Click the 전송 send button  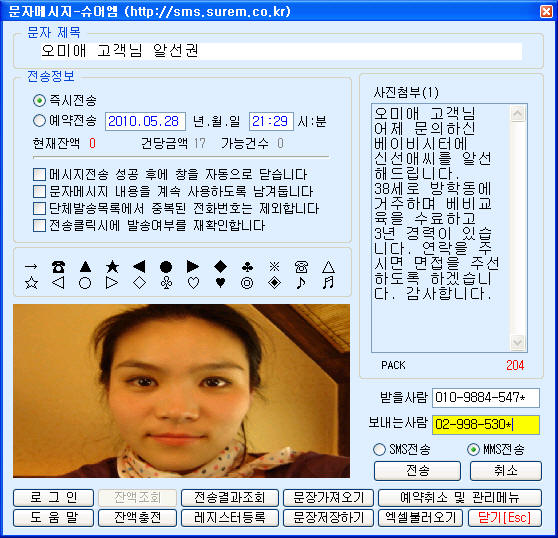417,471
